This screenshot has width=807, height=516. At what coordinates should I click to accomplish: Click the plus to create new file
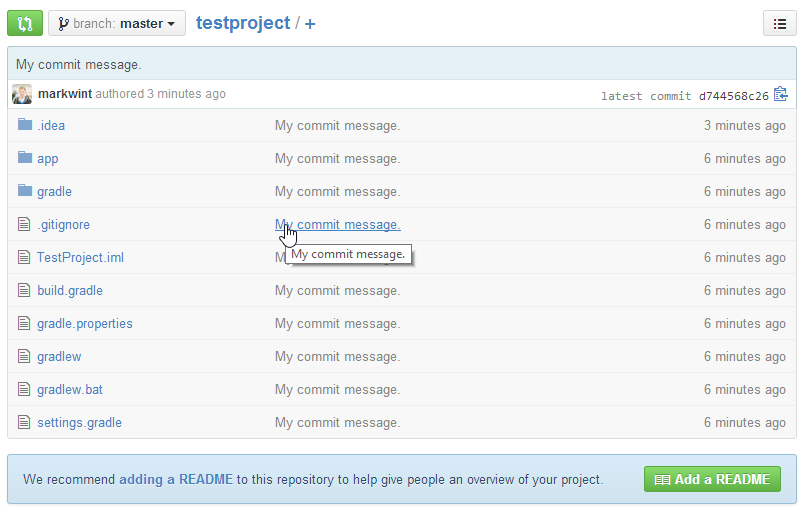(x=310, y=24)
